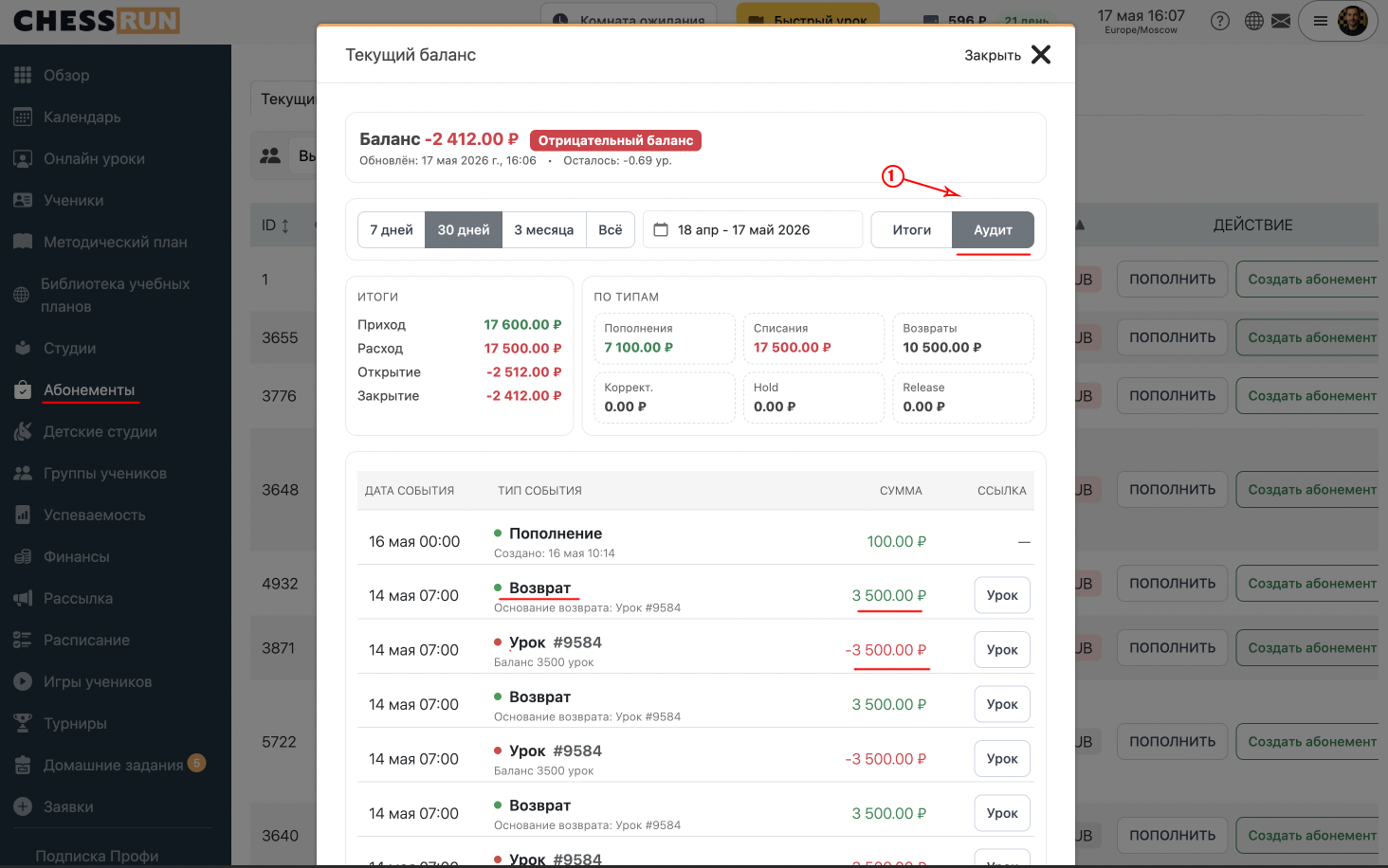1388x868 pixels.
Task: Click Урок link for first Возврат row
Action: pos(1002,595)
